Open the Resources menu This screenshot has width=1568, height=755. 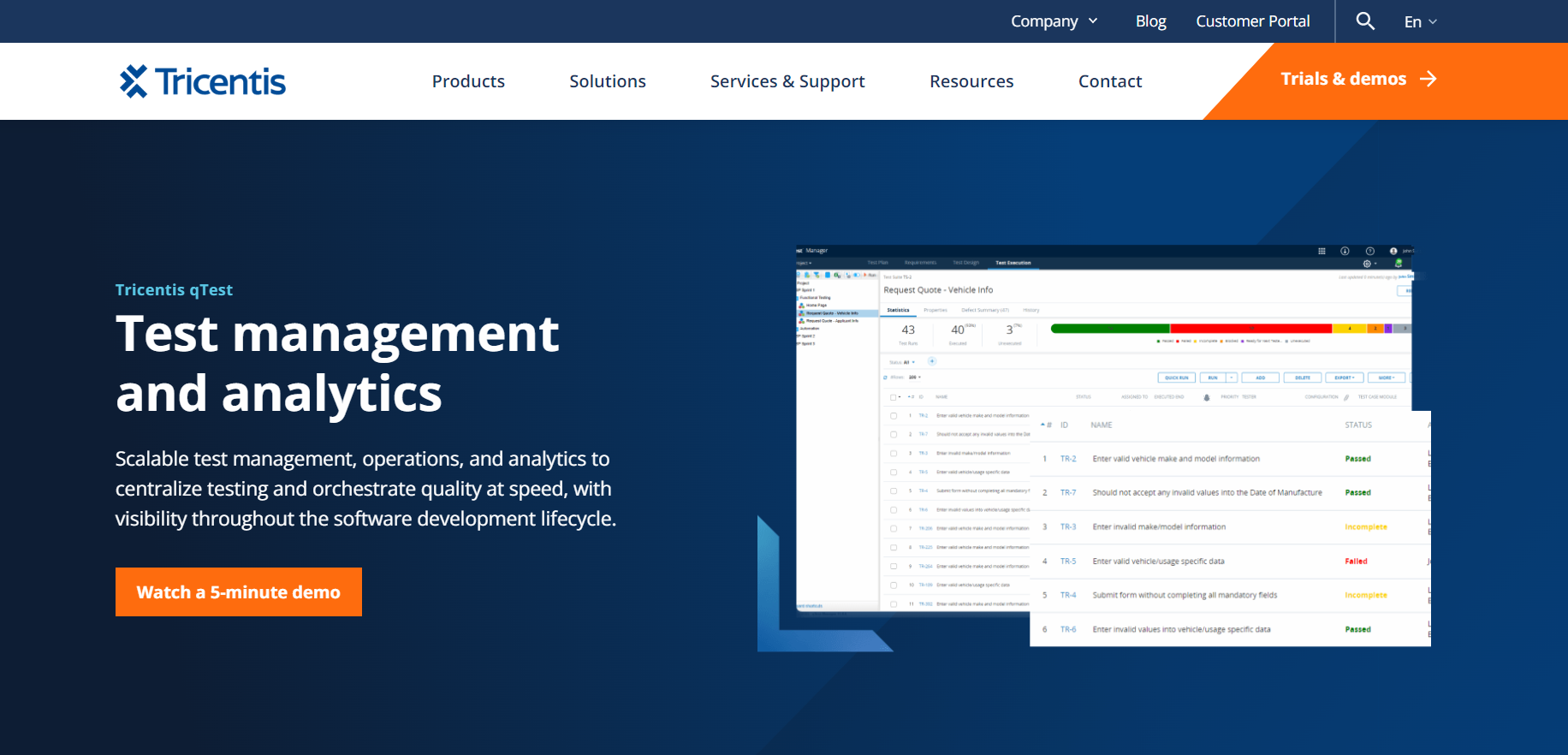(971, 81)
